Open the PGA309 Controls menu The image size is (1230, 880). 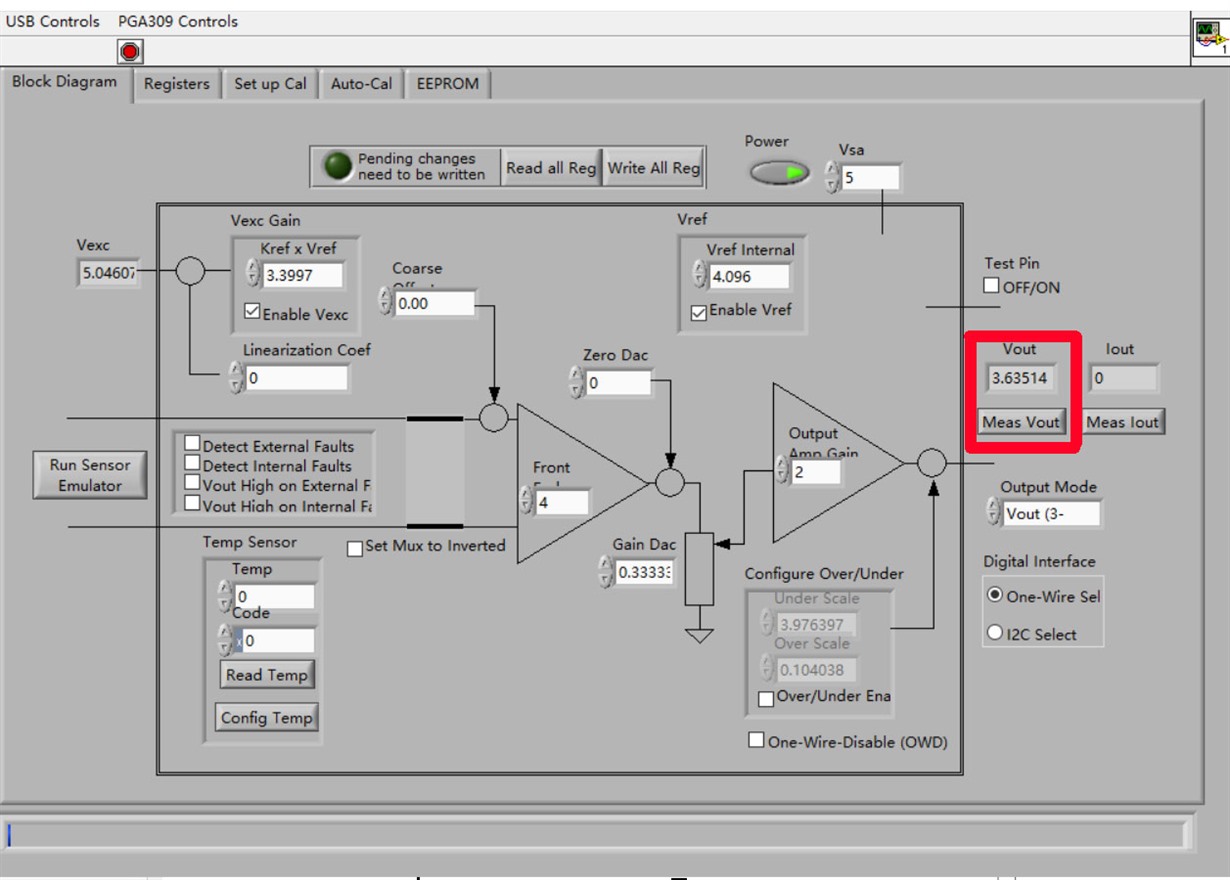(x=178, y=21)
